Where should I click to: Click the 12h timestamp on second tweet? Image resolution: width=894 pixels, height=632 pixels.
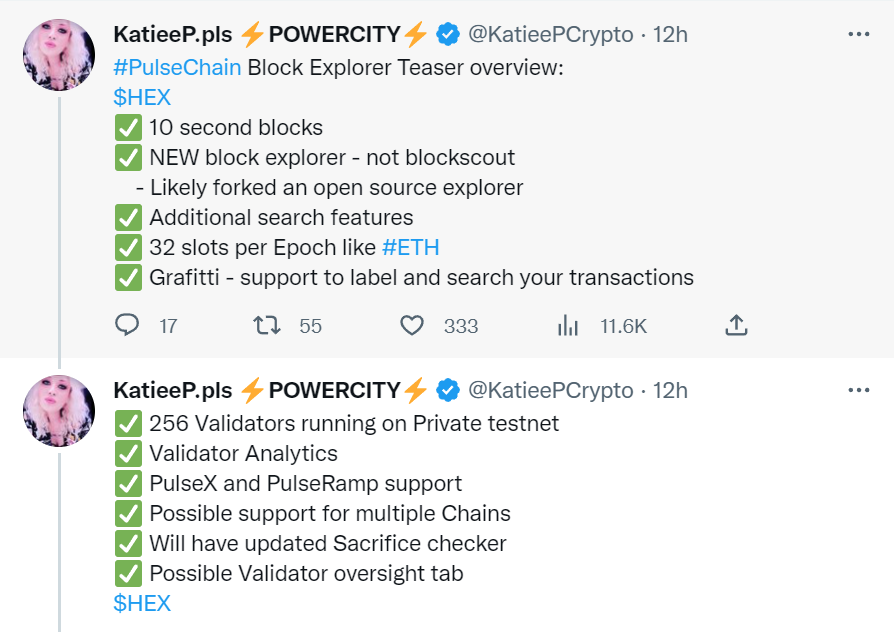click(x=670, y=390)
